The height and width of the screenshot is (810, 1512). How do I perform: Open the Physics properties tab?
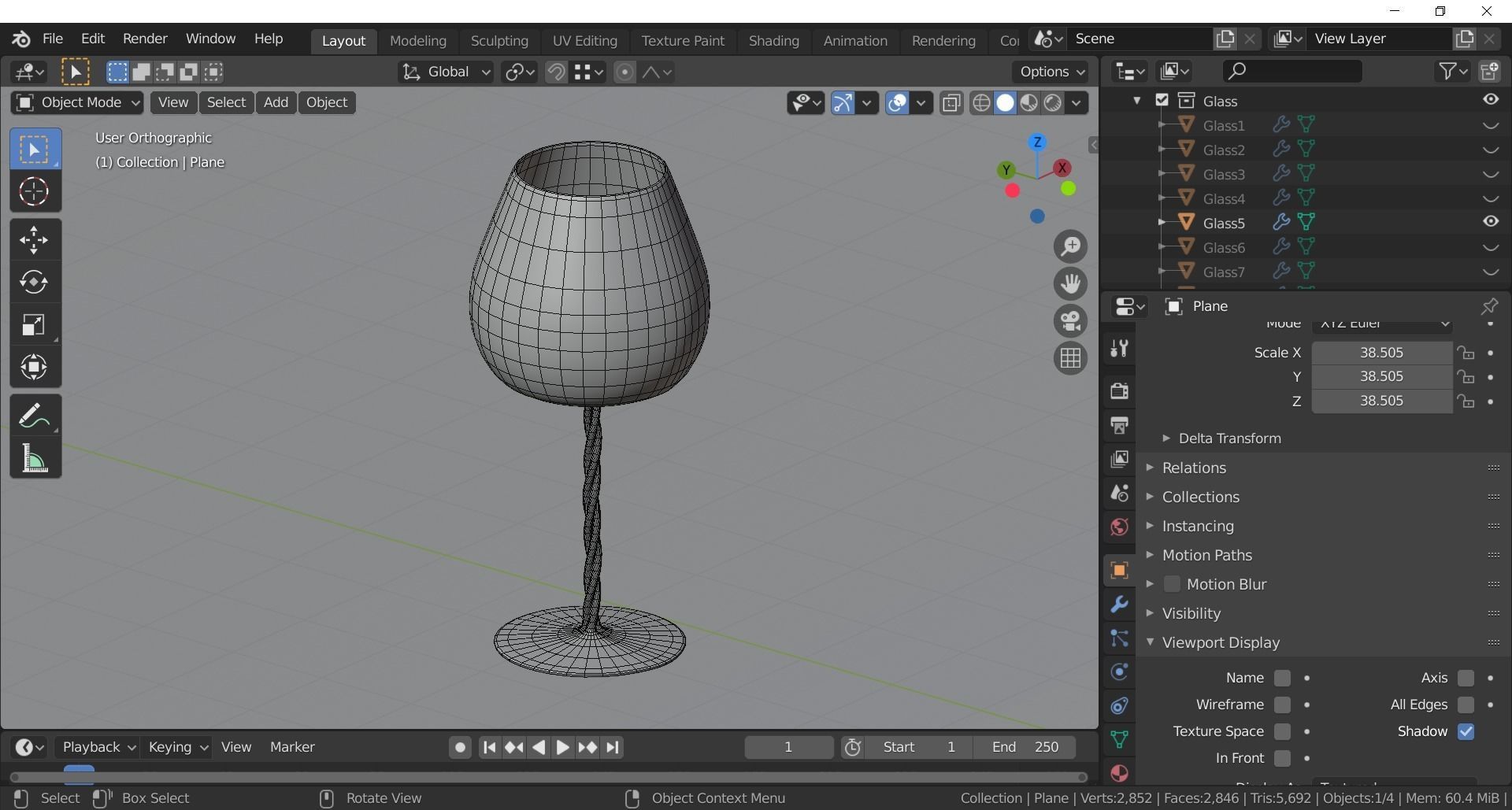pyautogui.click(x=1119, y=672)
